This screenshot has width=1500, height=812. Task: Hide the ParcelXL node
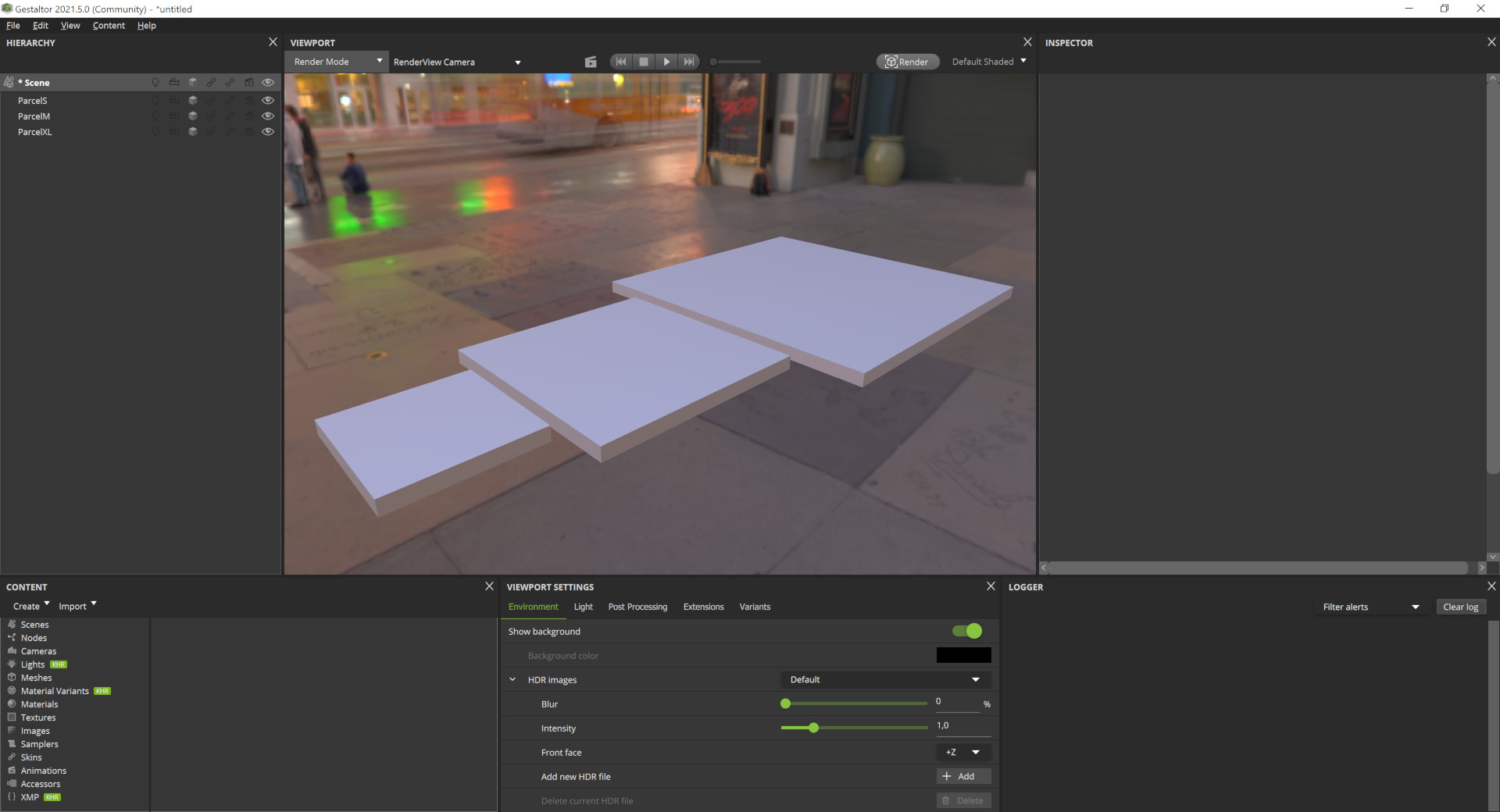268,131
